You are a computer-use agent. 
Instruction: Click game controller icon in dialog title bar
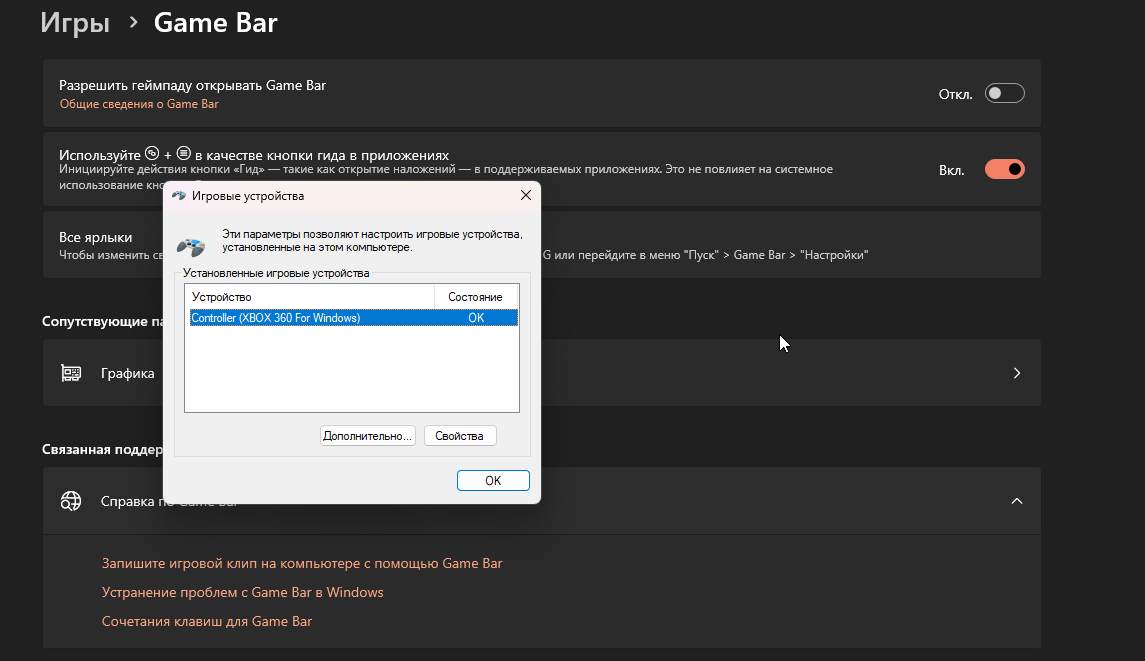pos(179,196)
